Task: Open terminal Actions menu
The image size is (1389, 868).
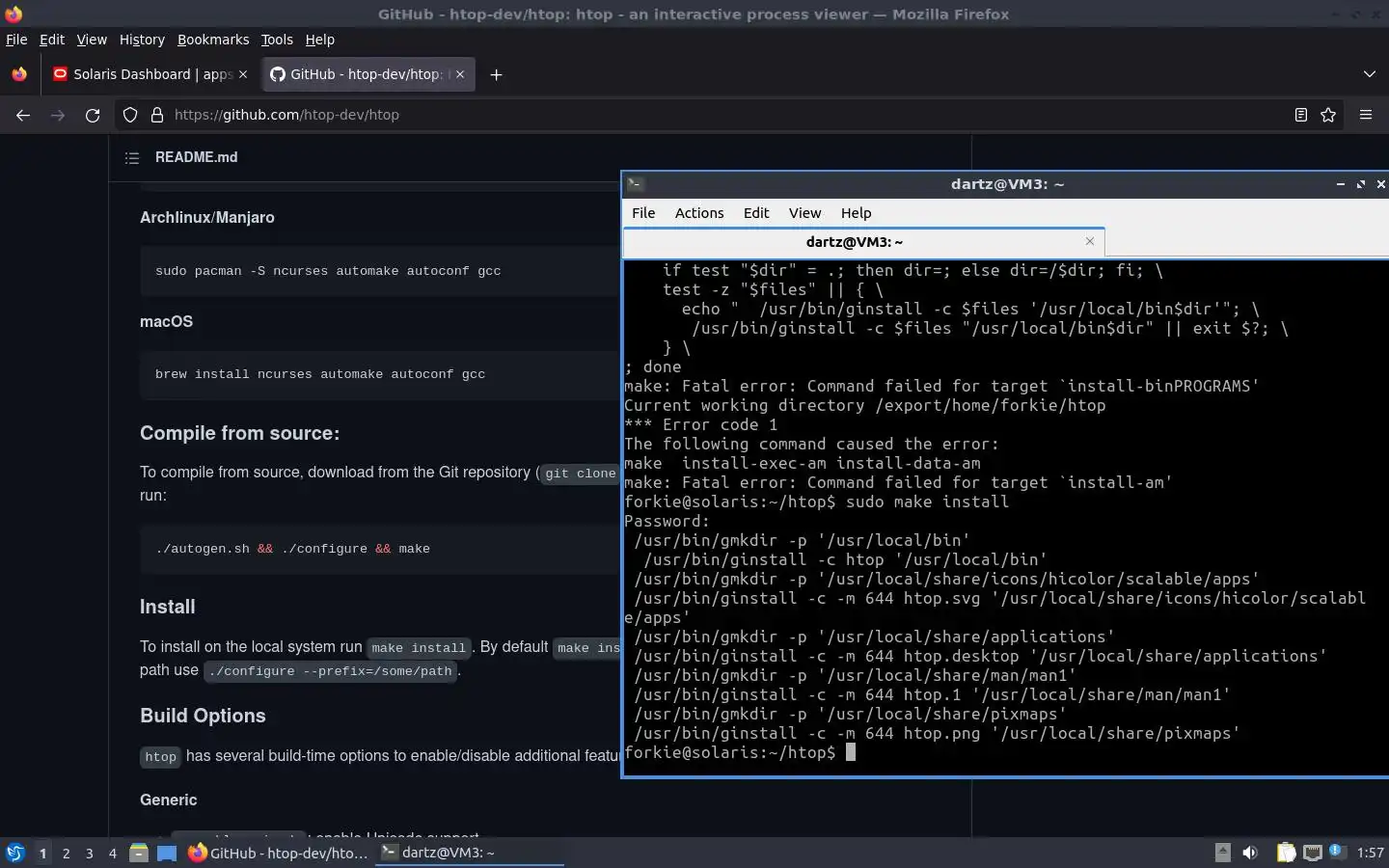Action: tap(699, 213)
